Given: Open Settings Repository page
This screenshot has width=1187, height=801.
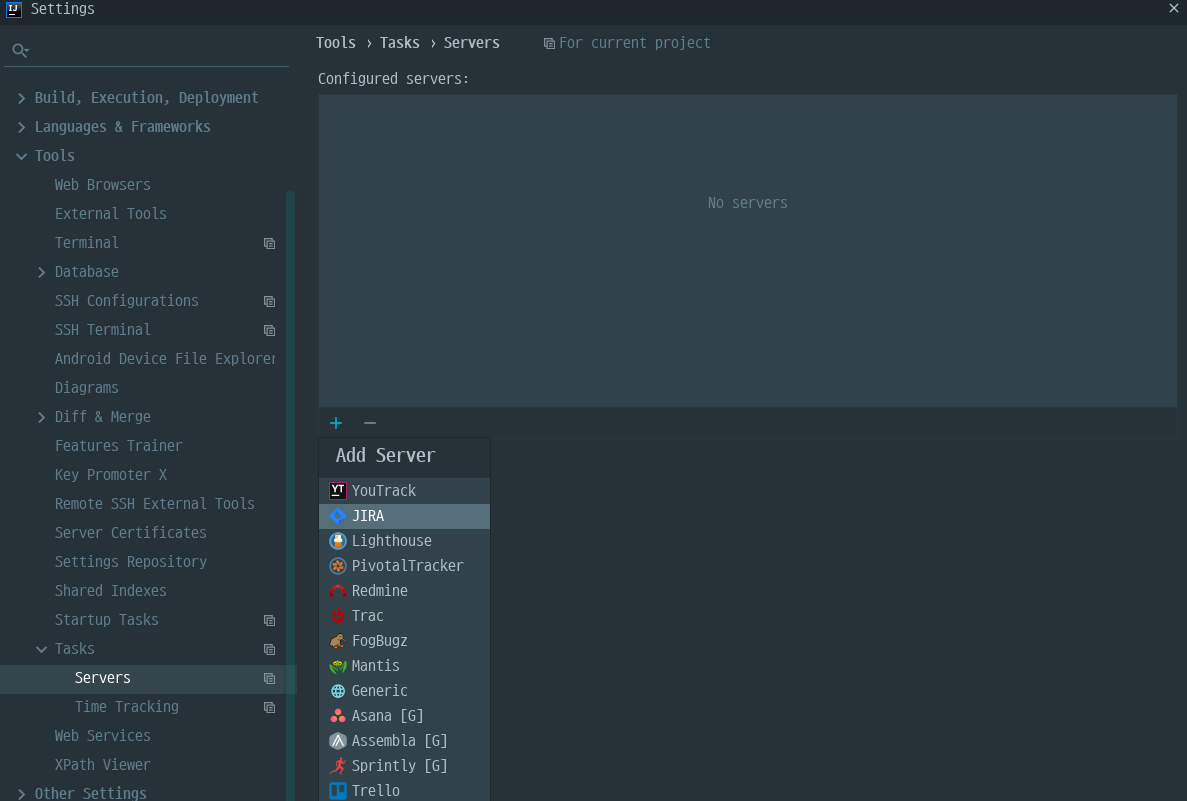Looking at the screenshot, I should point(130,562).
